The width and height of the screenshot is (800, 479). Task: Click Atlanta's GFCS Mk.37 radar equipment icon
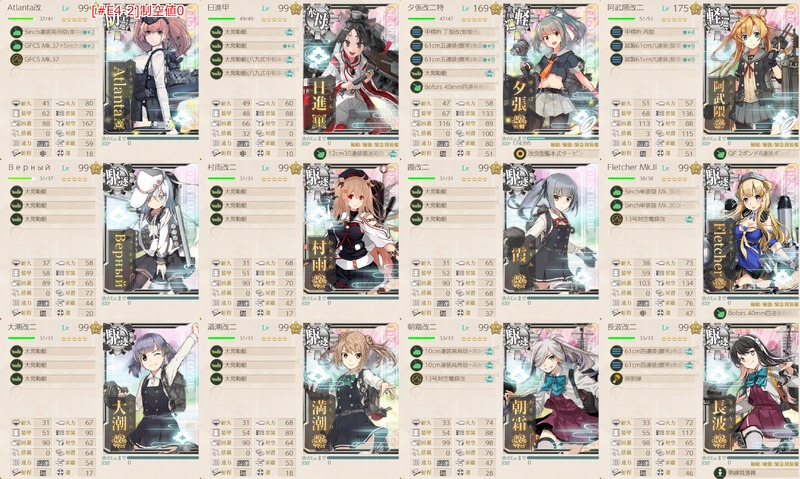point(15,59)
